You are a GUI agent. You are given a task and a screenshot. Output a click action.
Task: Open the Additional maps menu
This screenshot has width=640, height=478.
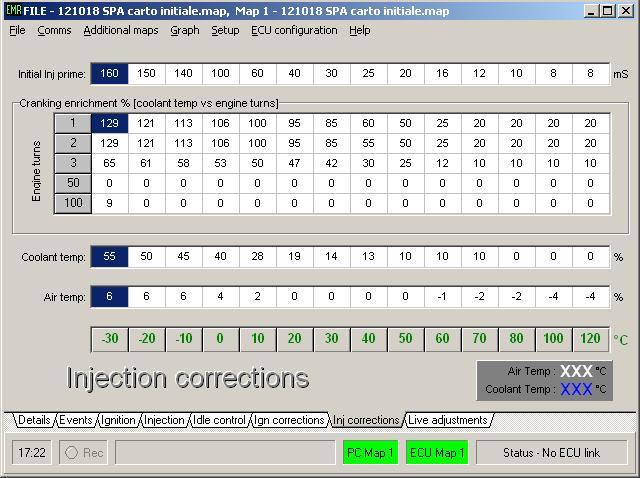[x=121, y=30]
